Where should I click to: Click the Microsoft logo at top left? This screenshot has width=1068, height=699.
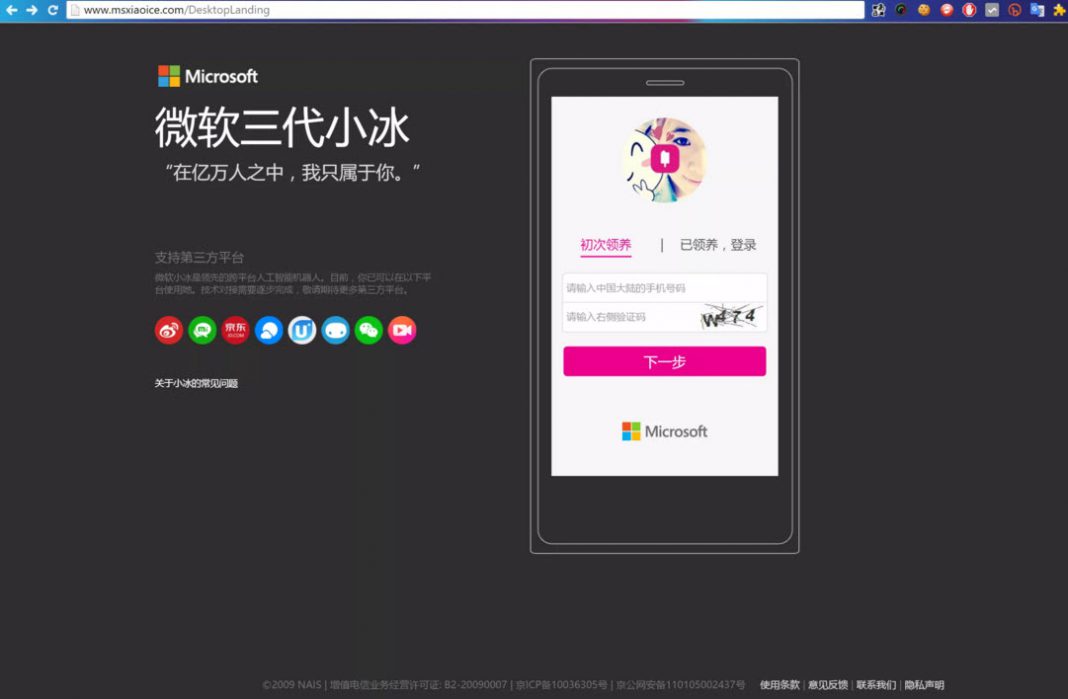tap(208, 76)
